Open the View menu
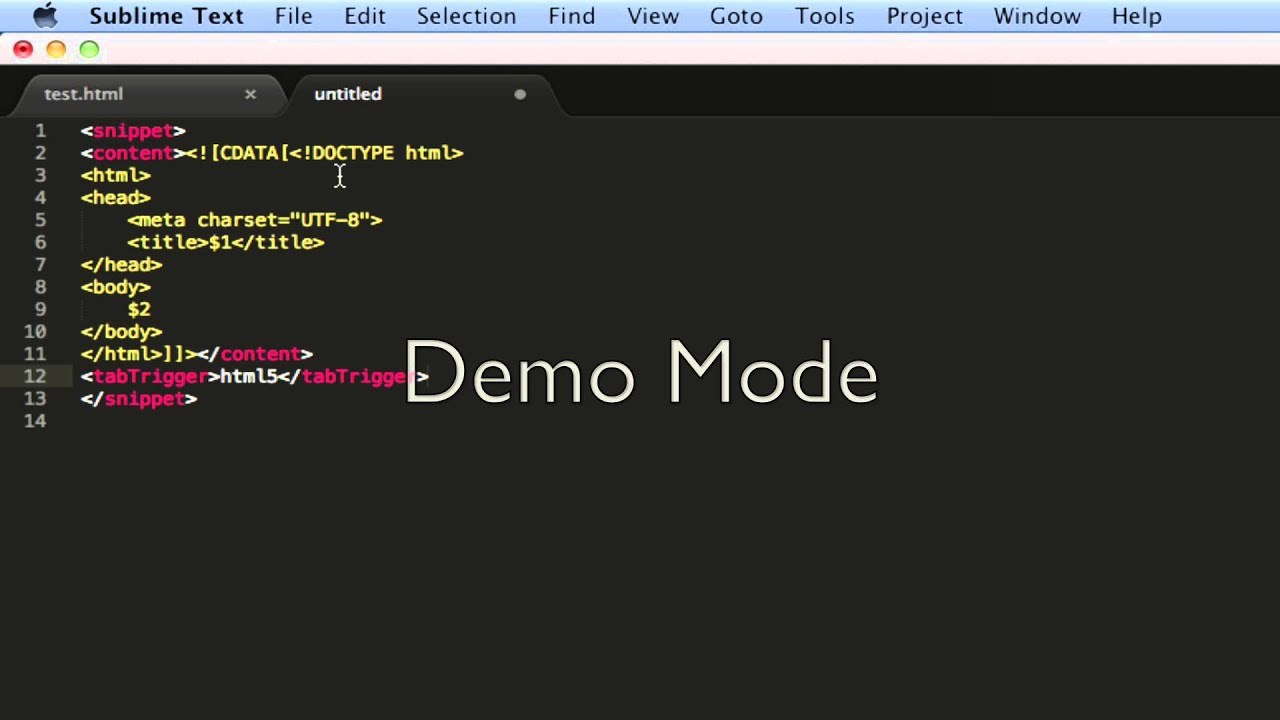 (653, 16)
